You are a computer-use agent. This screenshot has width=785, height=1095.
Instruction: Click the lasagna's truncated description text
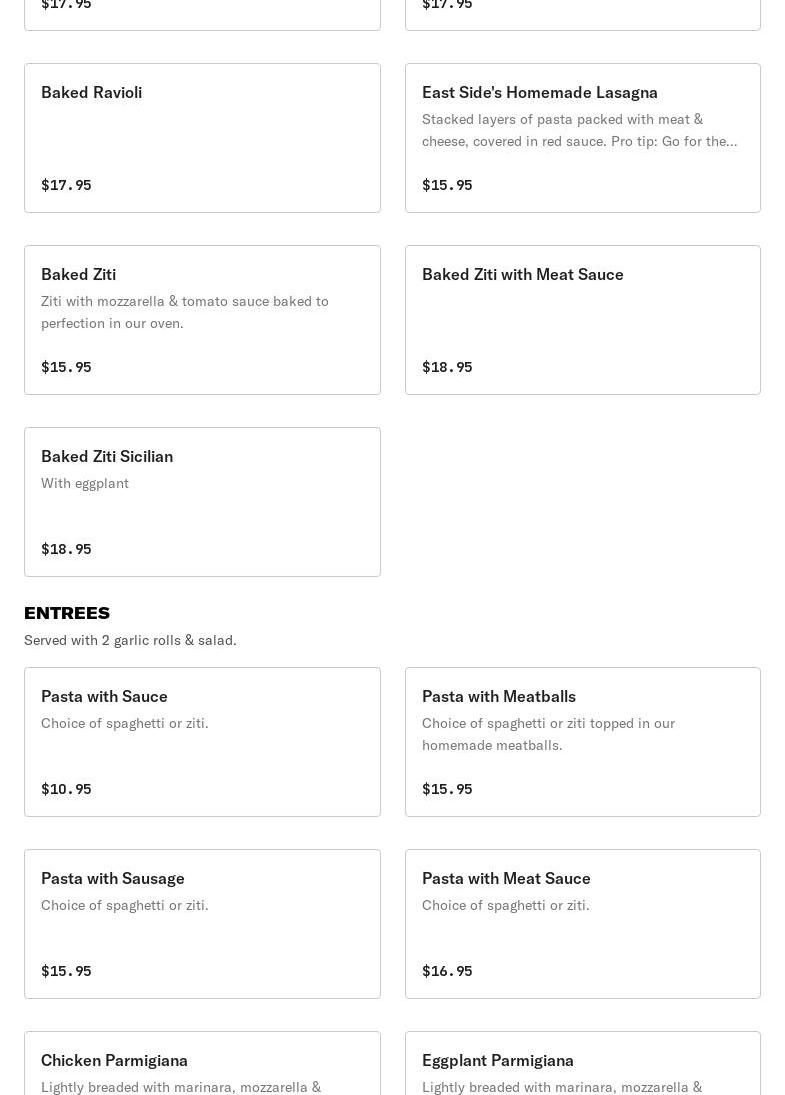click(x=579, y=130)
